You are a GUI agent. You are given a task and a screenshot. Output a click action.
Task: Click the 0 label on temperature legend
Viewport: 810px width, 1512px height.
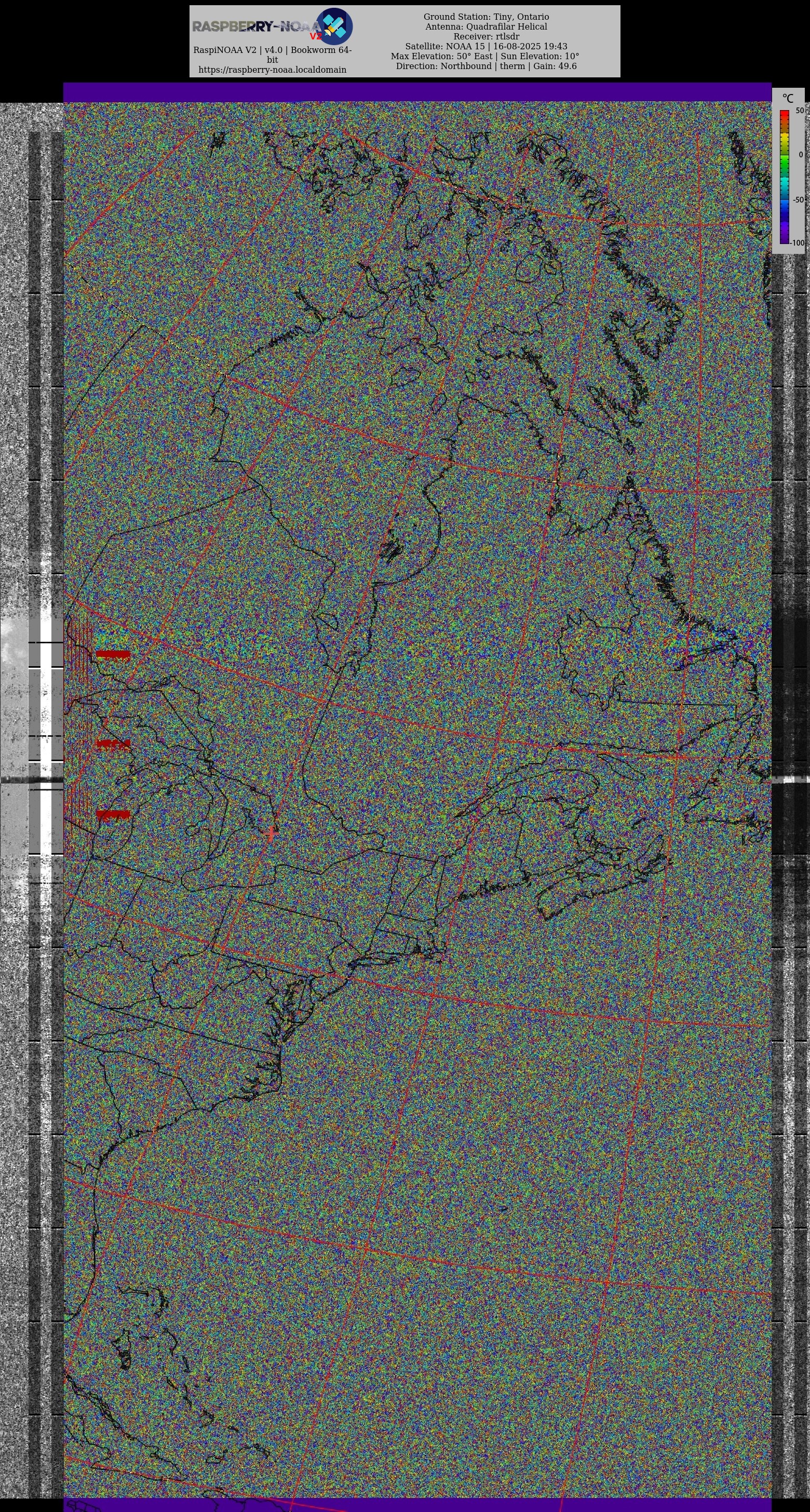[x=801, y=155]
